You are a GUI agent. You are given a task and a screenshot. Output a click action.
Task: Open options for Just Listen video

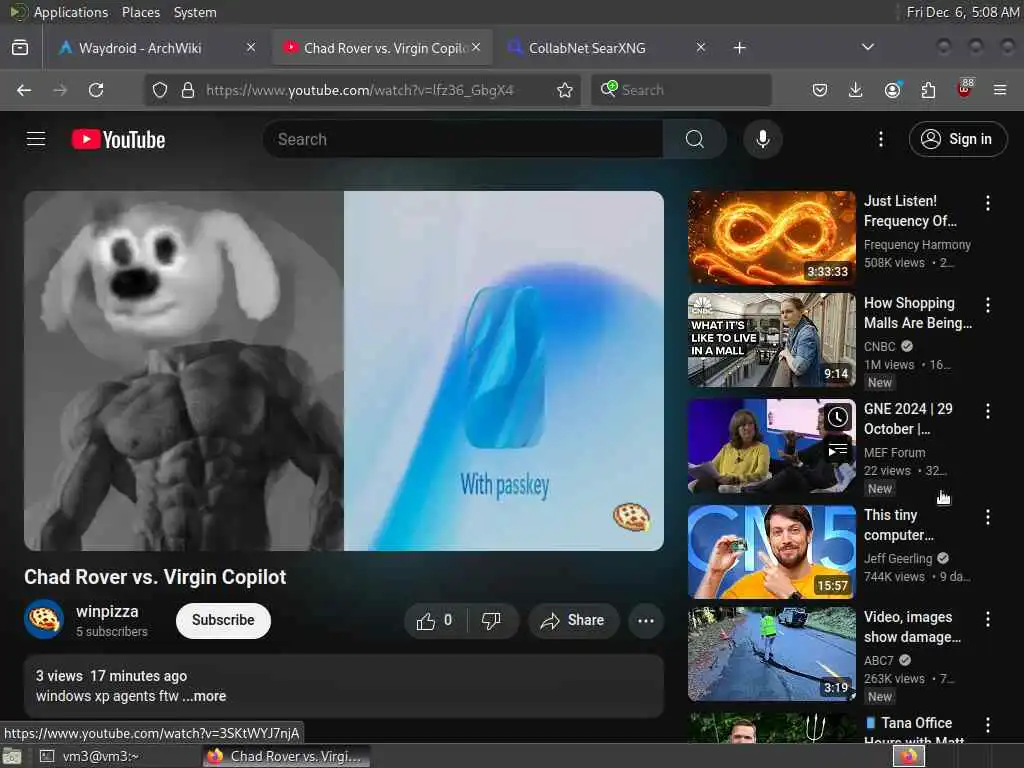pos(987,203)
